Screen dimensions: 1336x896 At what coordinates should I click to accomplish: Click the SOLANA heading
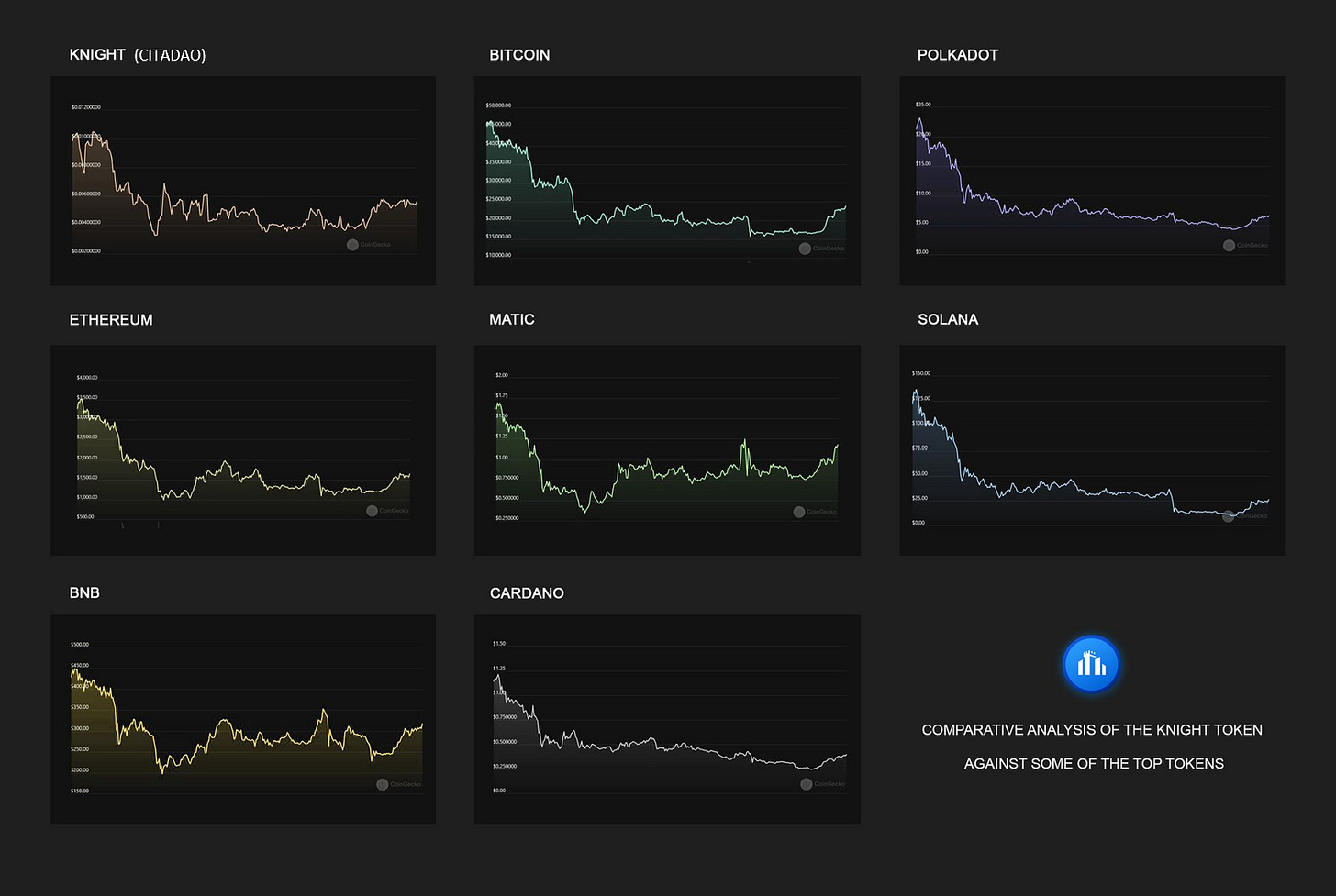tap(948, 319)
